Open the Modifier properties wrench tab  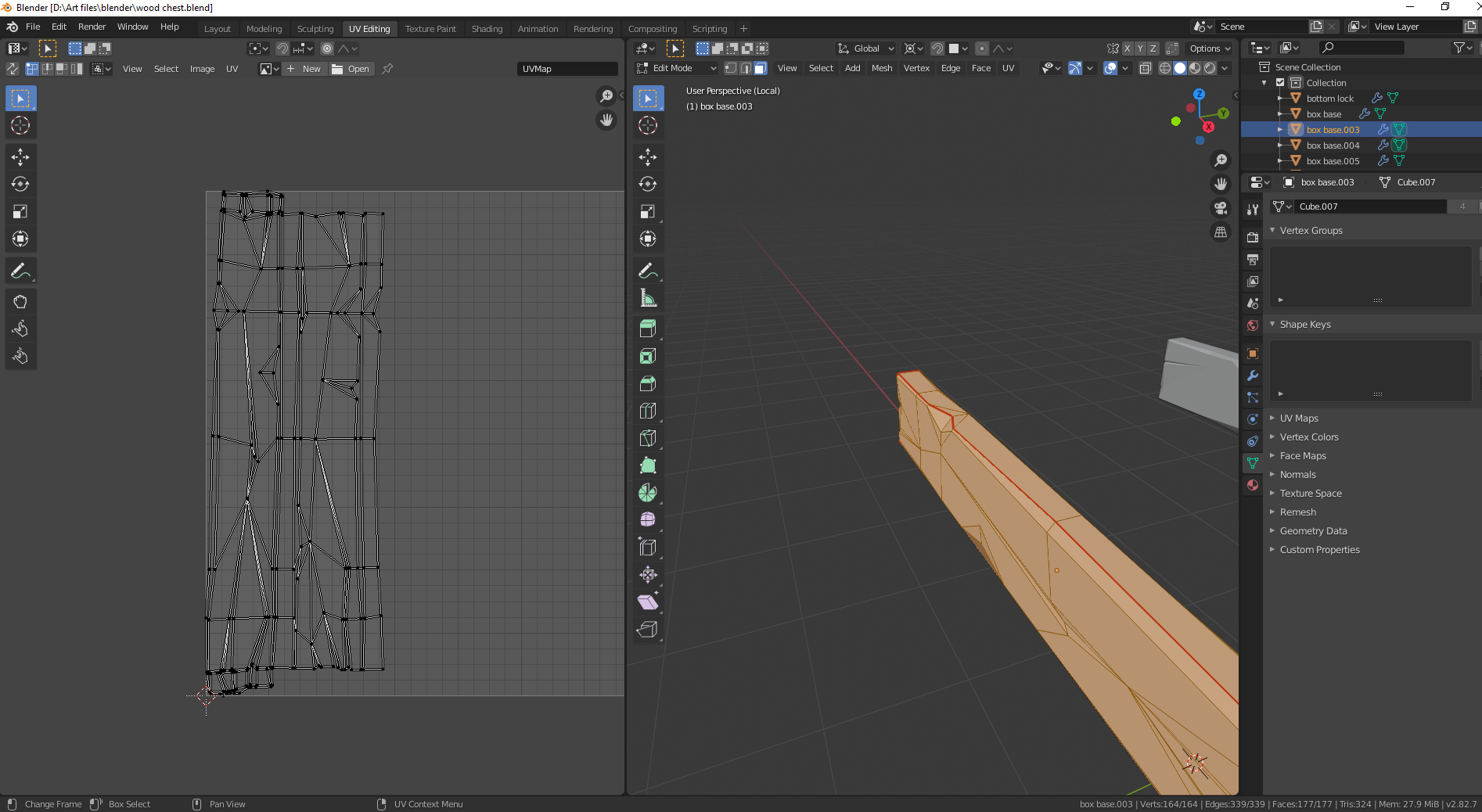tap(1253, 375)
